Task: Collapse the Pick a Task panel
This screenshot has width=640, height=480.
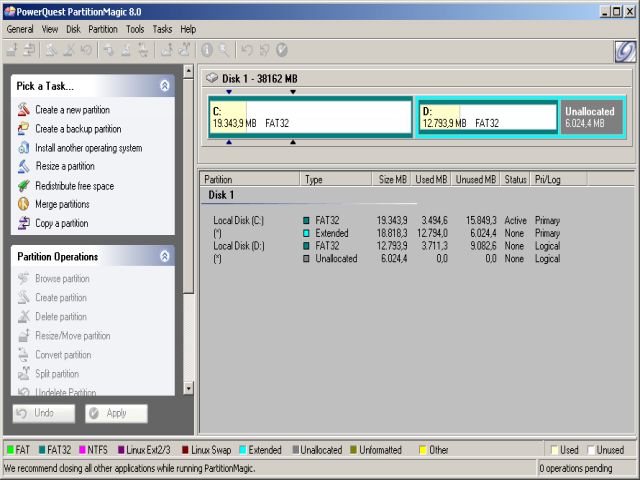Action: tap(164, 85)
